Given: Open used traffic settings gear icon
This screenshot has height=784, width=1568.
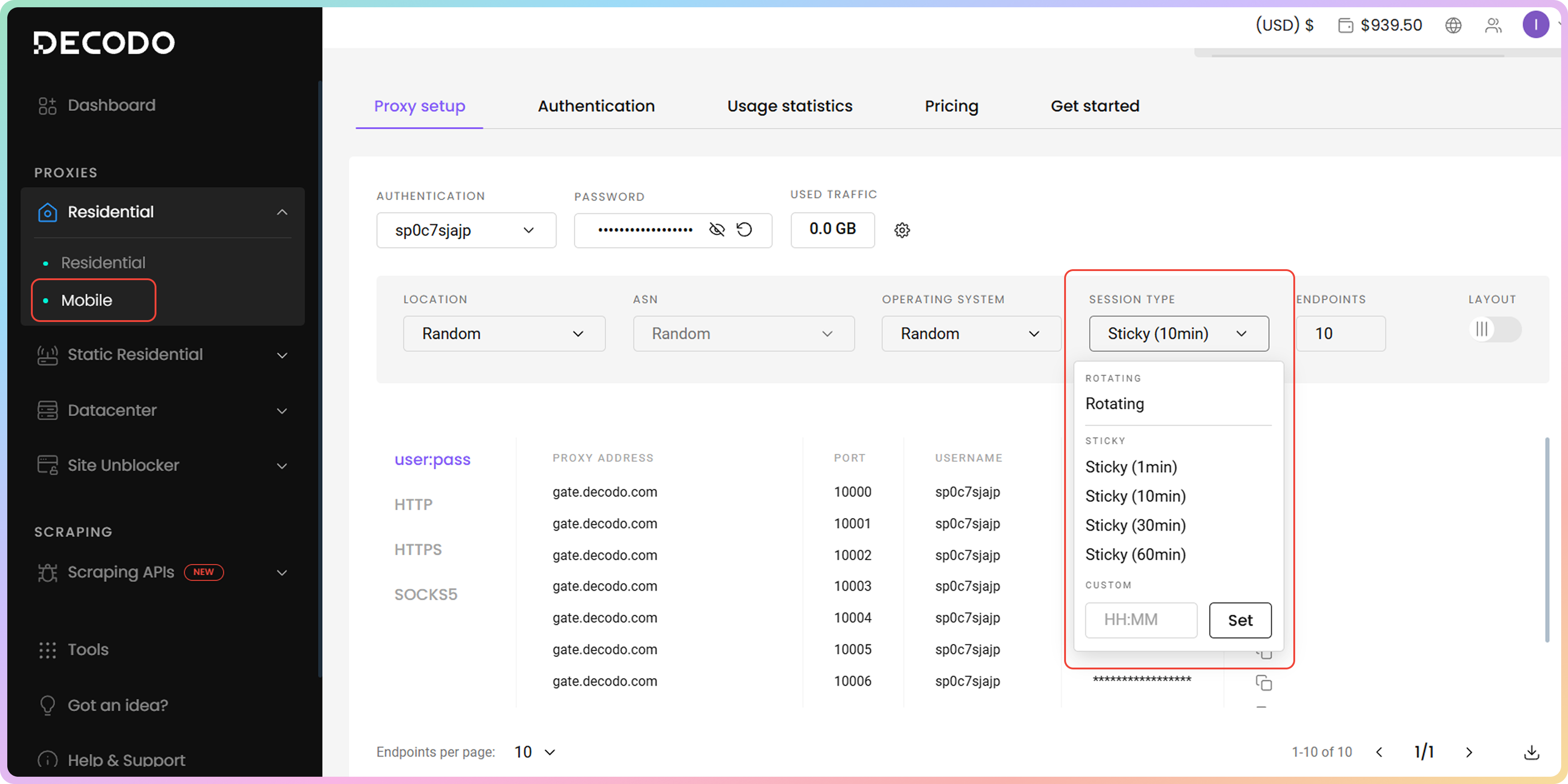Looking at the screenshot, I should click(x=901, y=230).
